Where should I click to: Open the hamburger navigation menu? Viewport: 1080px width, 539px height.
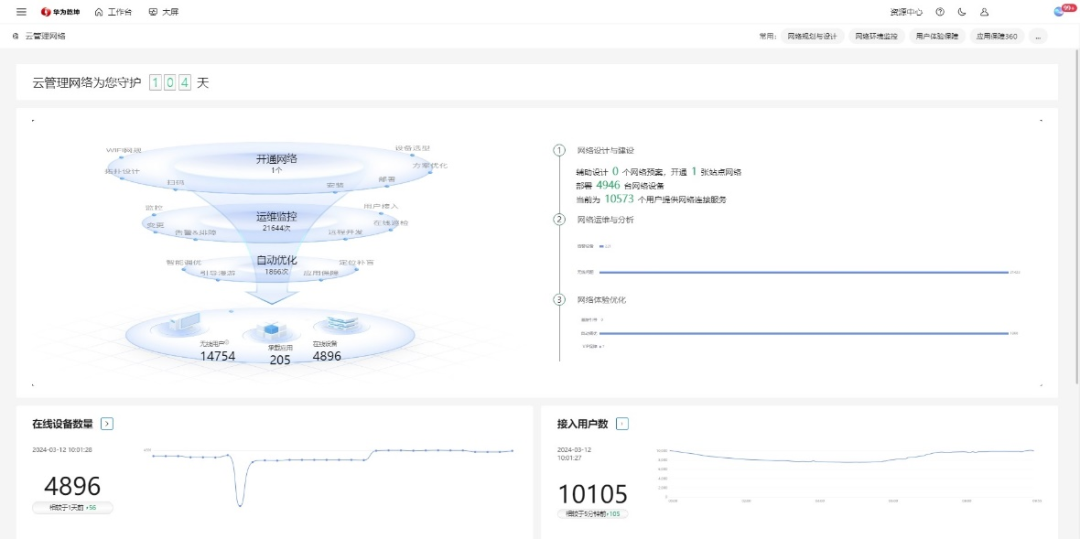point(21,12)
